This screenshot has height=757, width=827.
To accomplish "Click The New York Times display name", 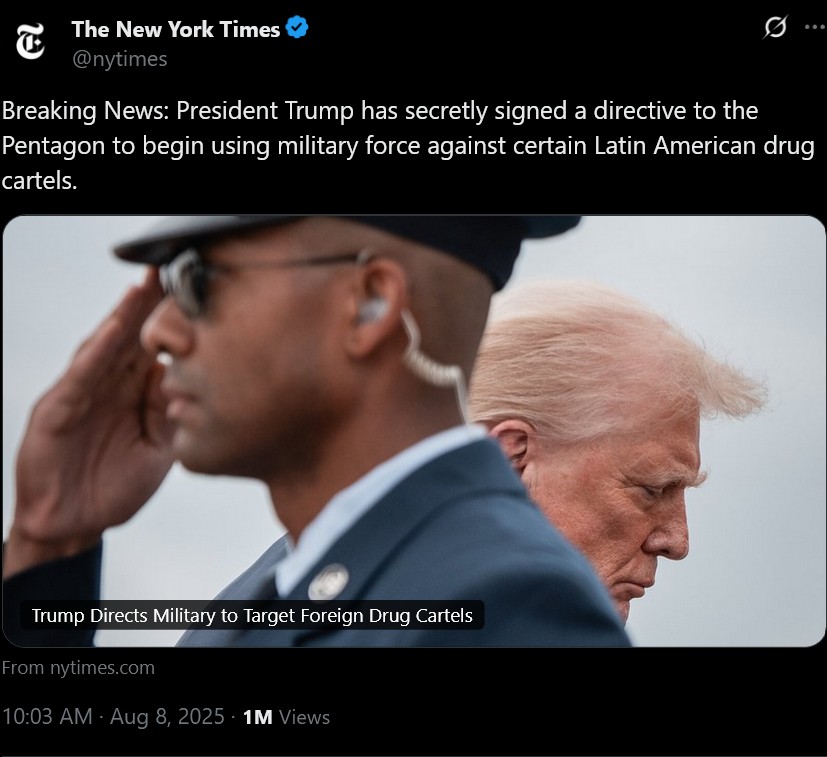I will point(176,29).
